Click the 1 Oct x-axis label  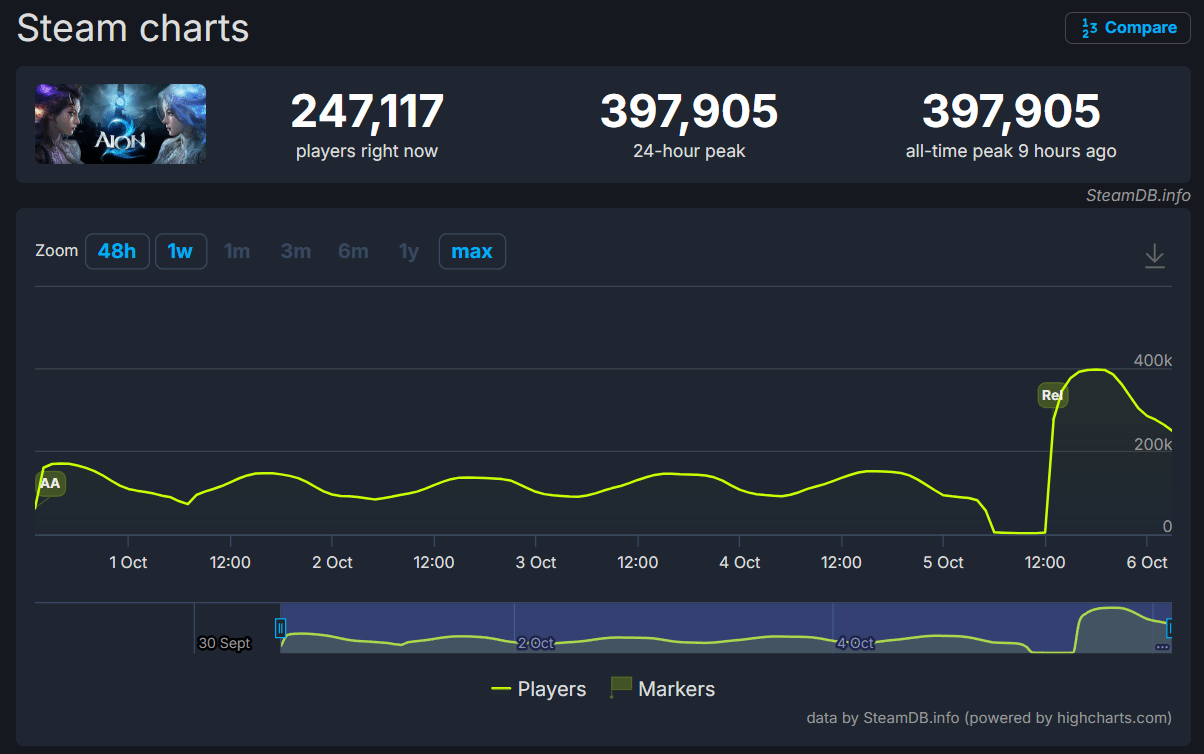click(128, 563)
